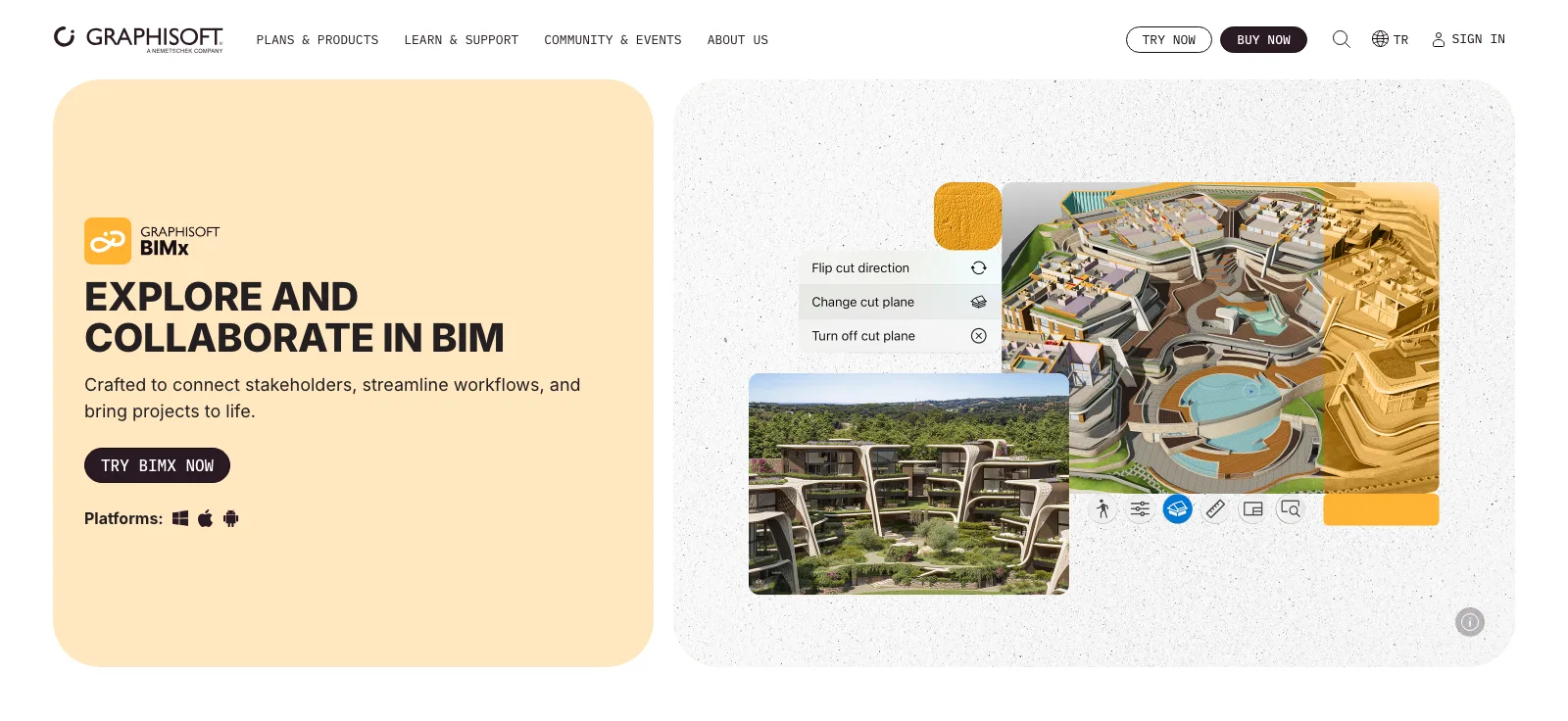The image size is (1568, 721).
Task: Click the turn off X circle icon
Action: [978, 336]
